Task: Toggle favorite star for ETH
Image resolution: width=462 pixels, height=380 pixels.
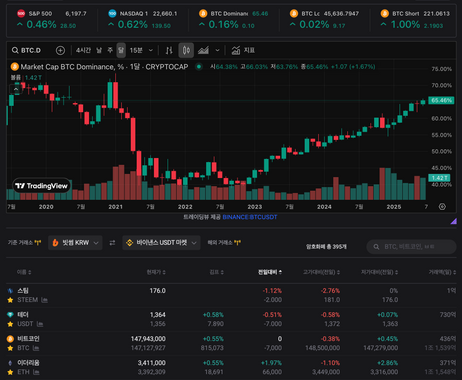Action: (10, 372)
